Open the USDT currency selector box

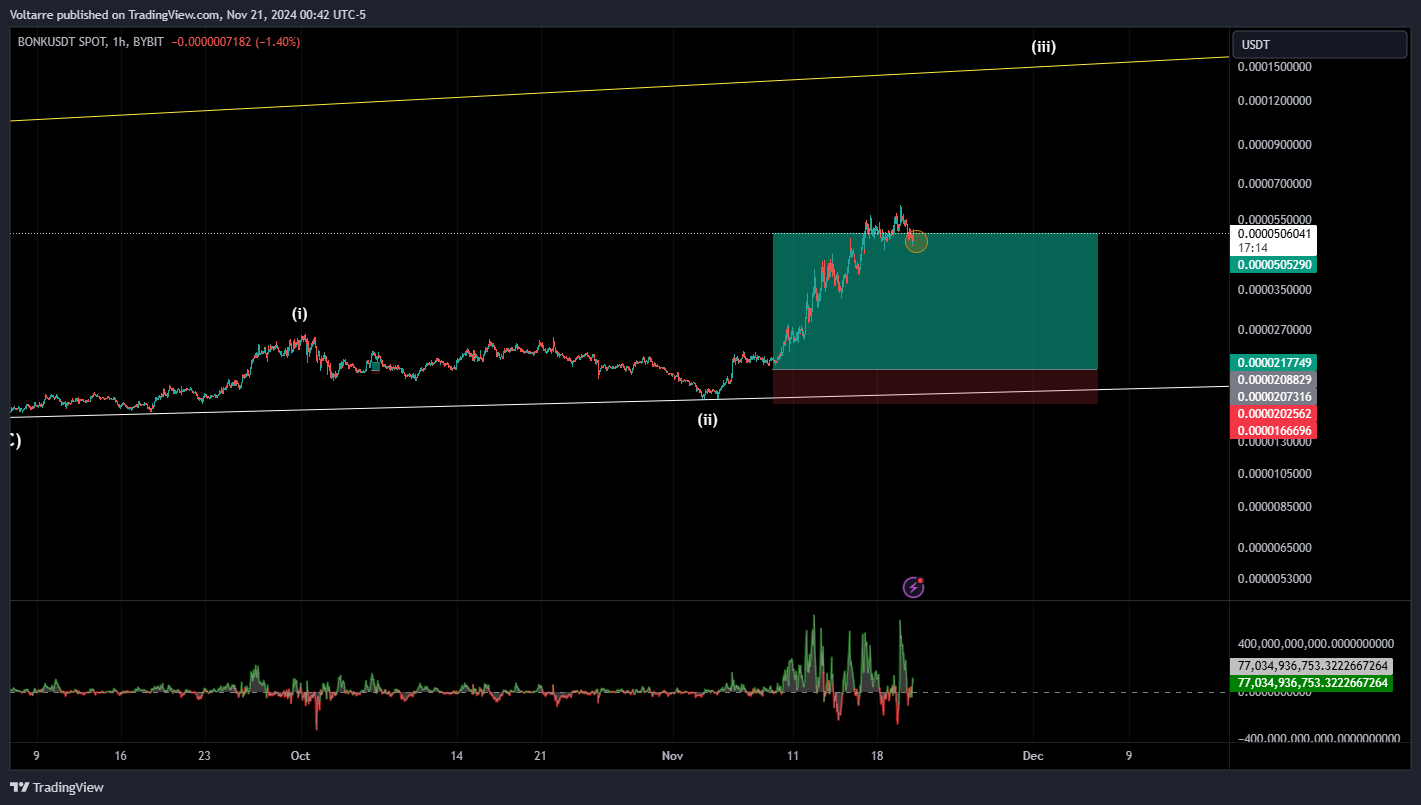1320,45
